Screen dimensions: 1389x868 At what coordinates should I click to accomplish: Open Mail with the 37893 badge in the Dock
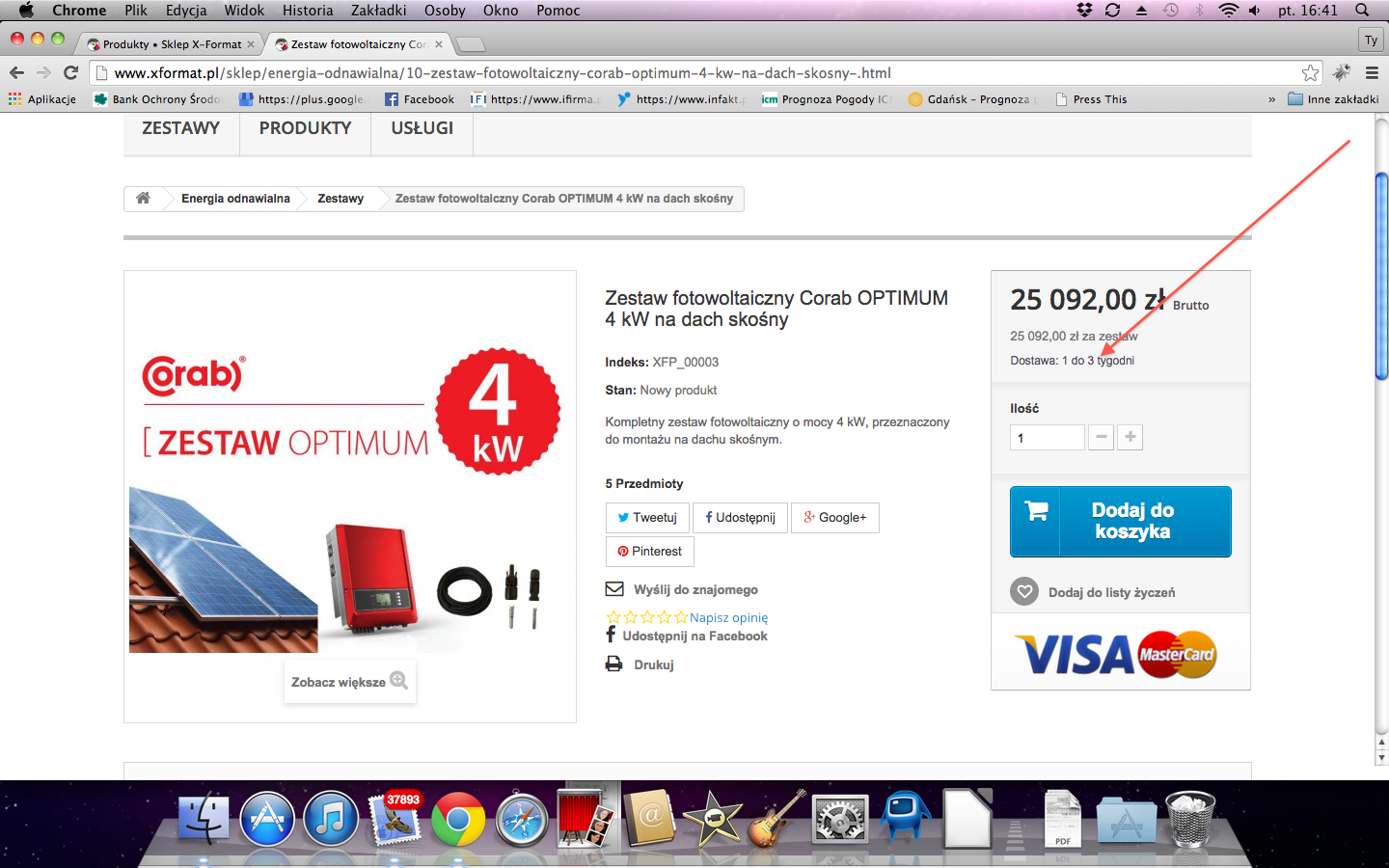(x=395, y=819)
